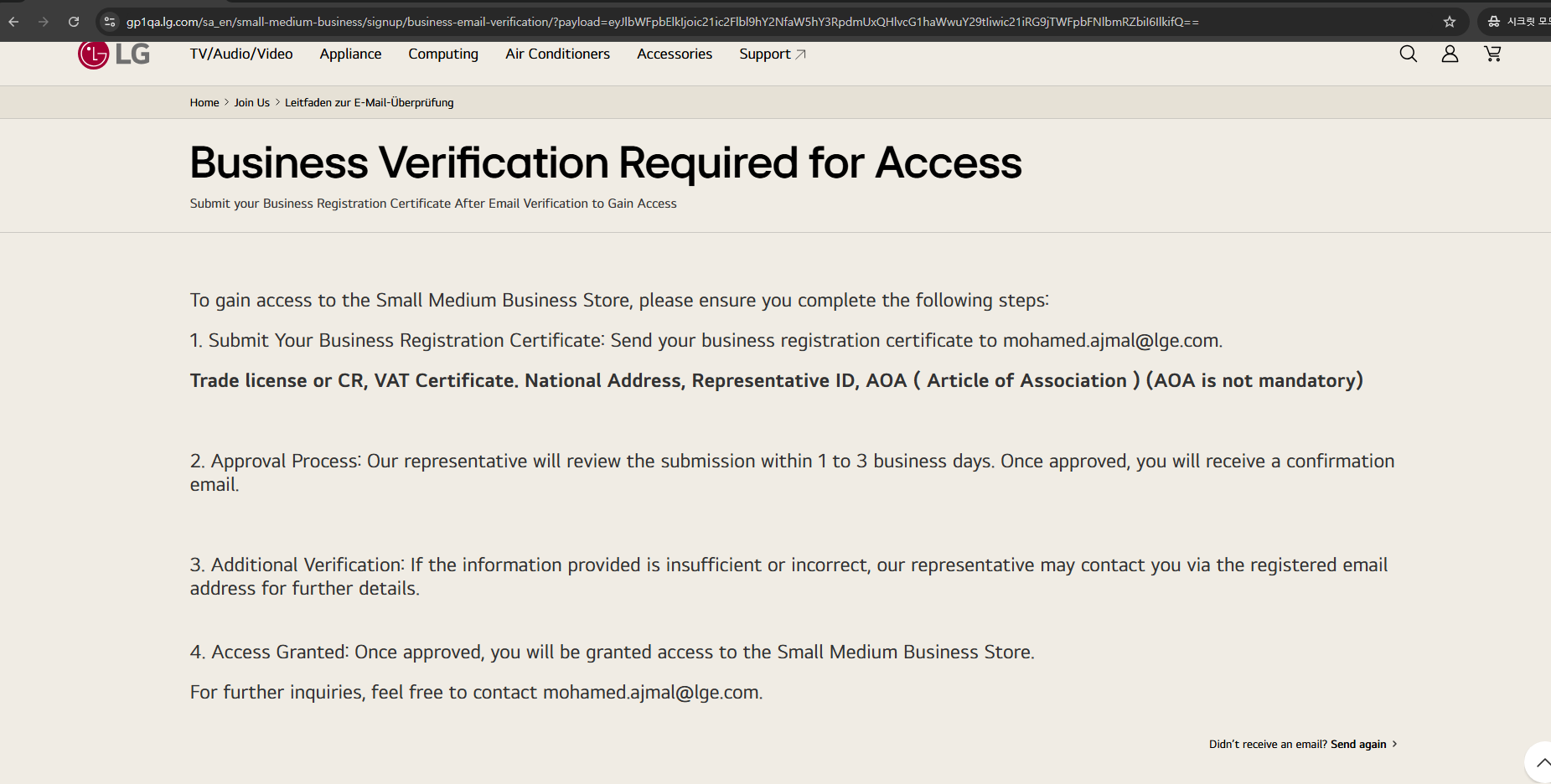1551x784 pixels.
Task: Go to Home breadcrumb link
Action: [204, 103]
